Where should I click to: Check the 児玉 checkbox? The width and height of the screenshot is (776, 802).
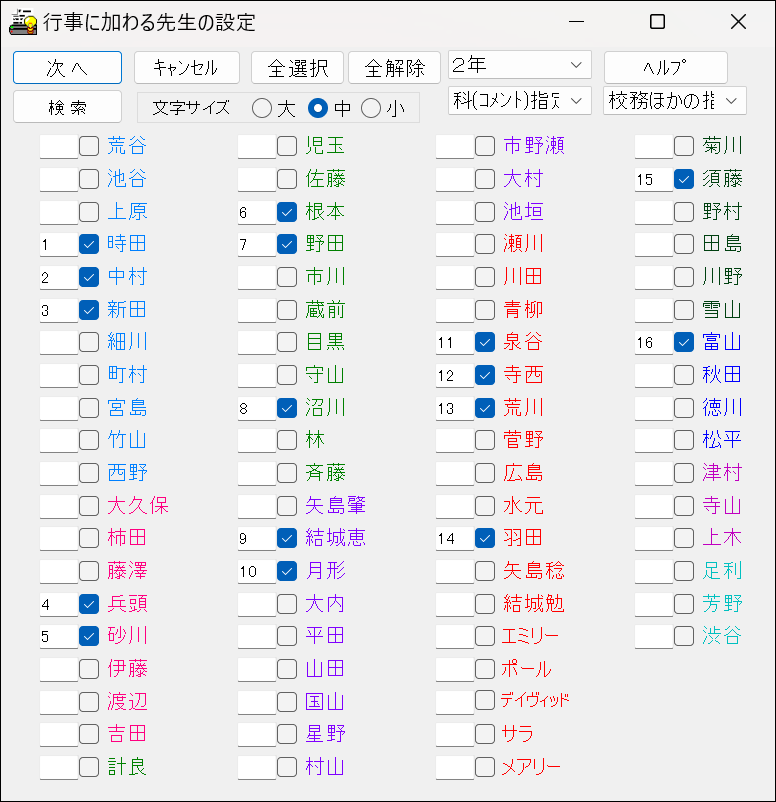point(287,146)
